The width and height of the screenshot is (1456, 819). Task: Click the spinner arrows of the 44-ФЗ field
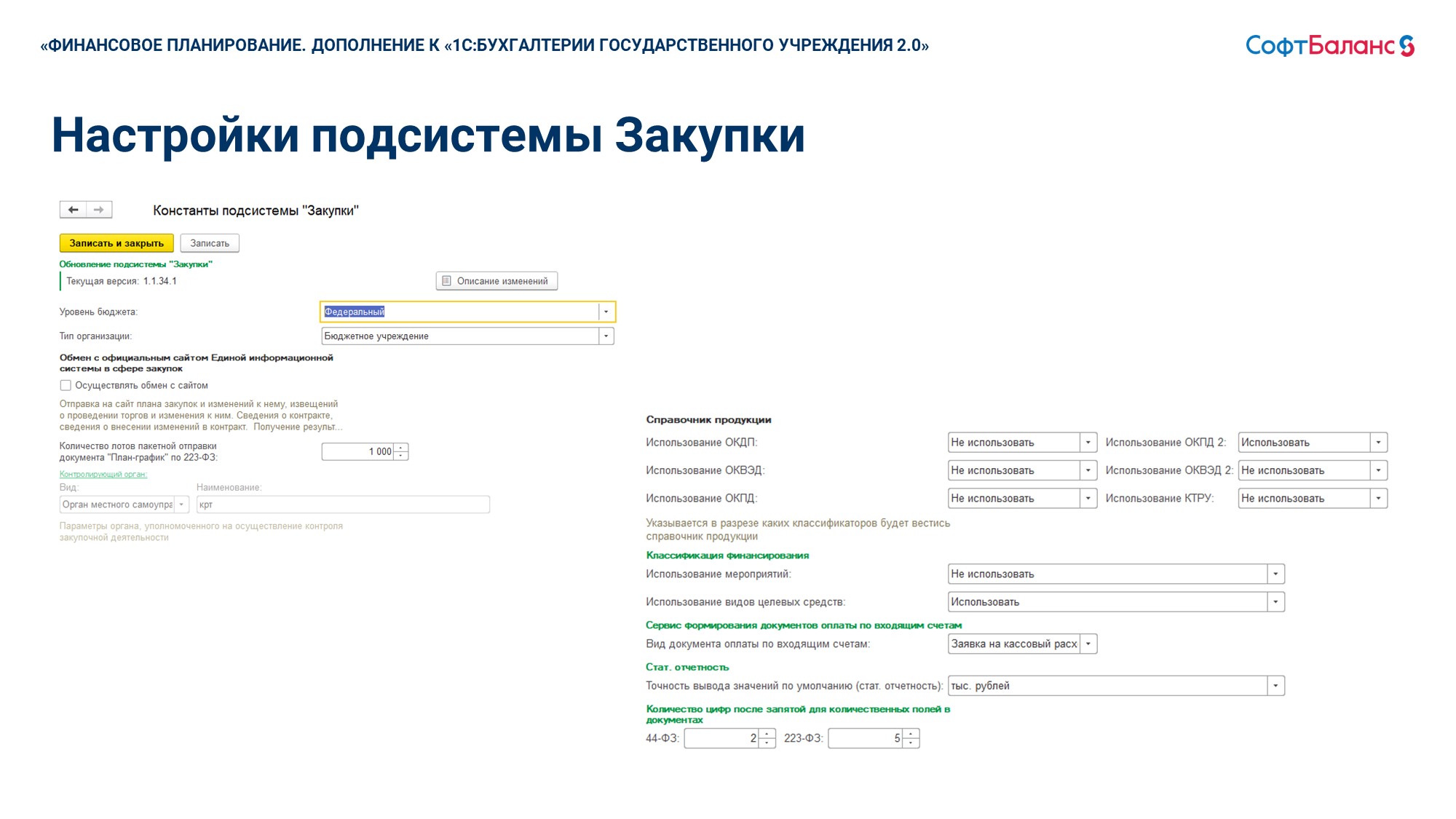point(767,738)
